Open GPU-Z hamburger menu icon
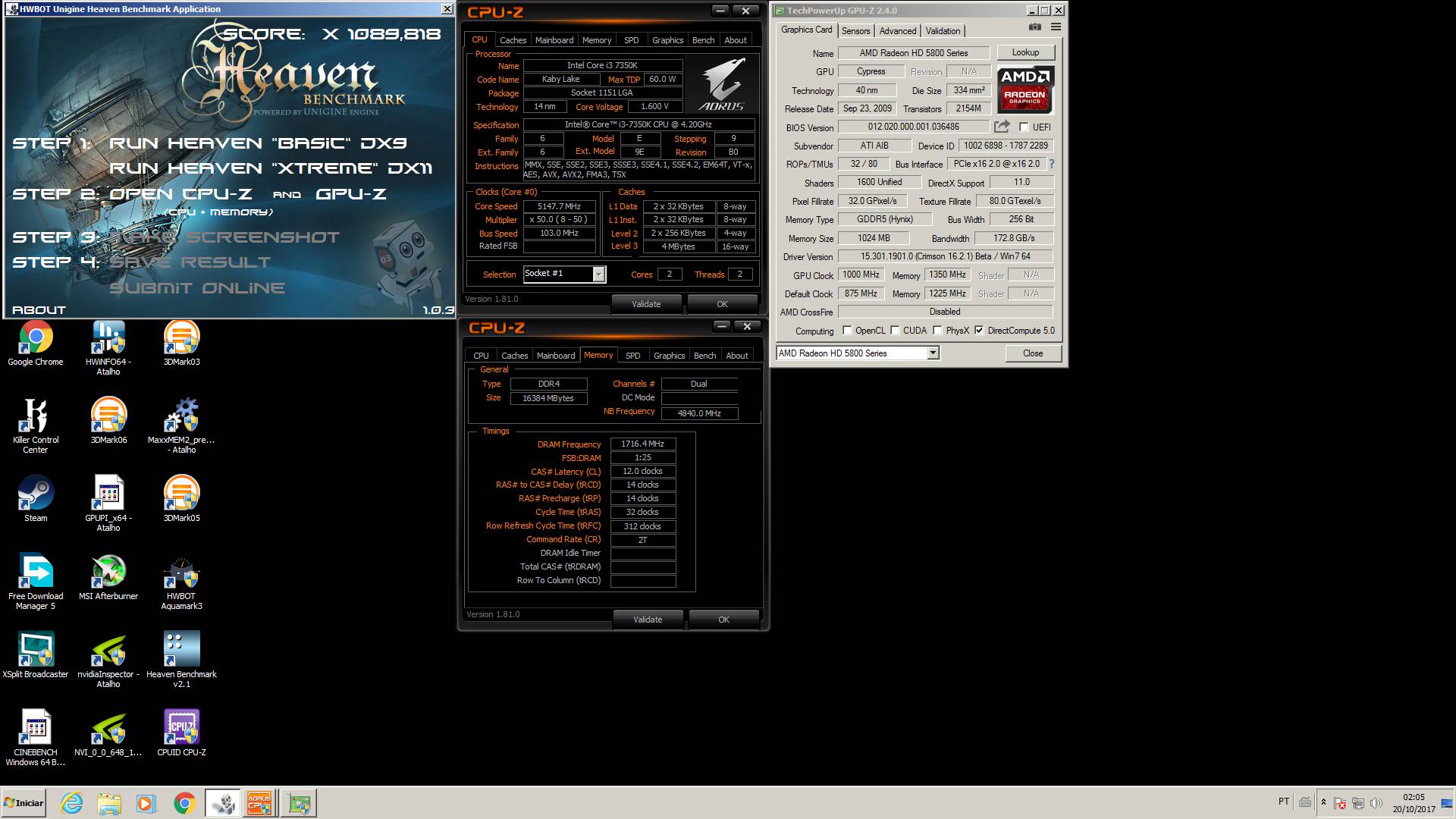The height and width of the screenshot is (819, 1456). pyautogui.click(x=1056, y=27)
